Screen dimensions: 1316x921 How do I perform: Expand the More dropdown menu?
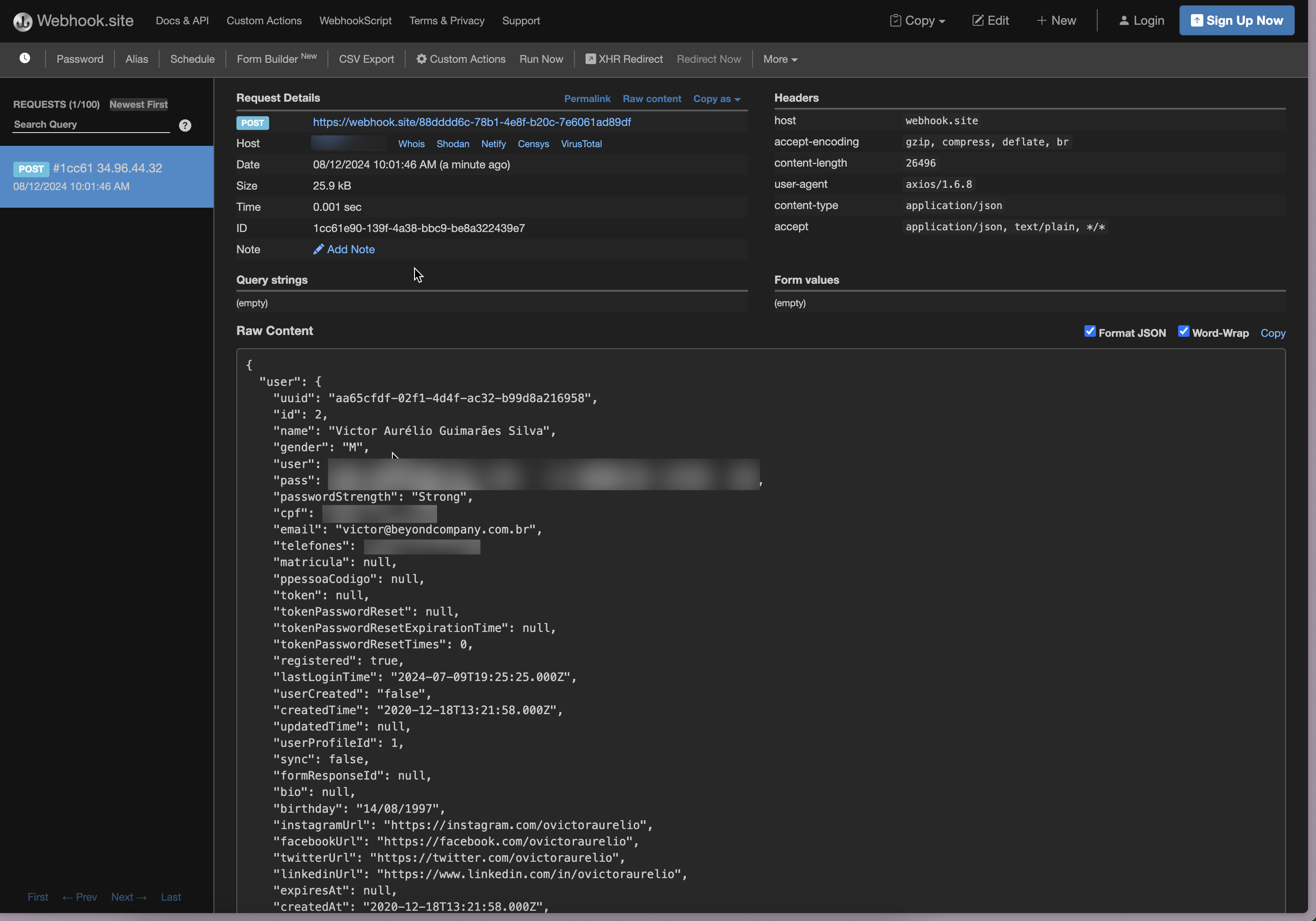tap(780, 59)
